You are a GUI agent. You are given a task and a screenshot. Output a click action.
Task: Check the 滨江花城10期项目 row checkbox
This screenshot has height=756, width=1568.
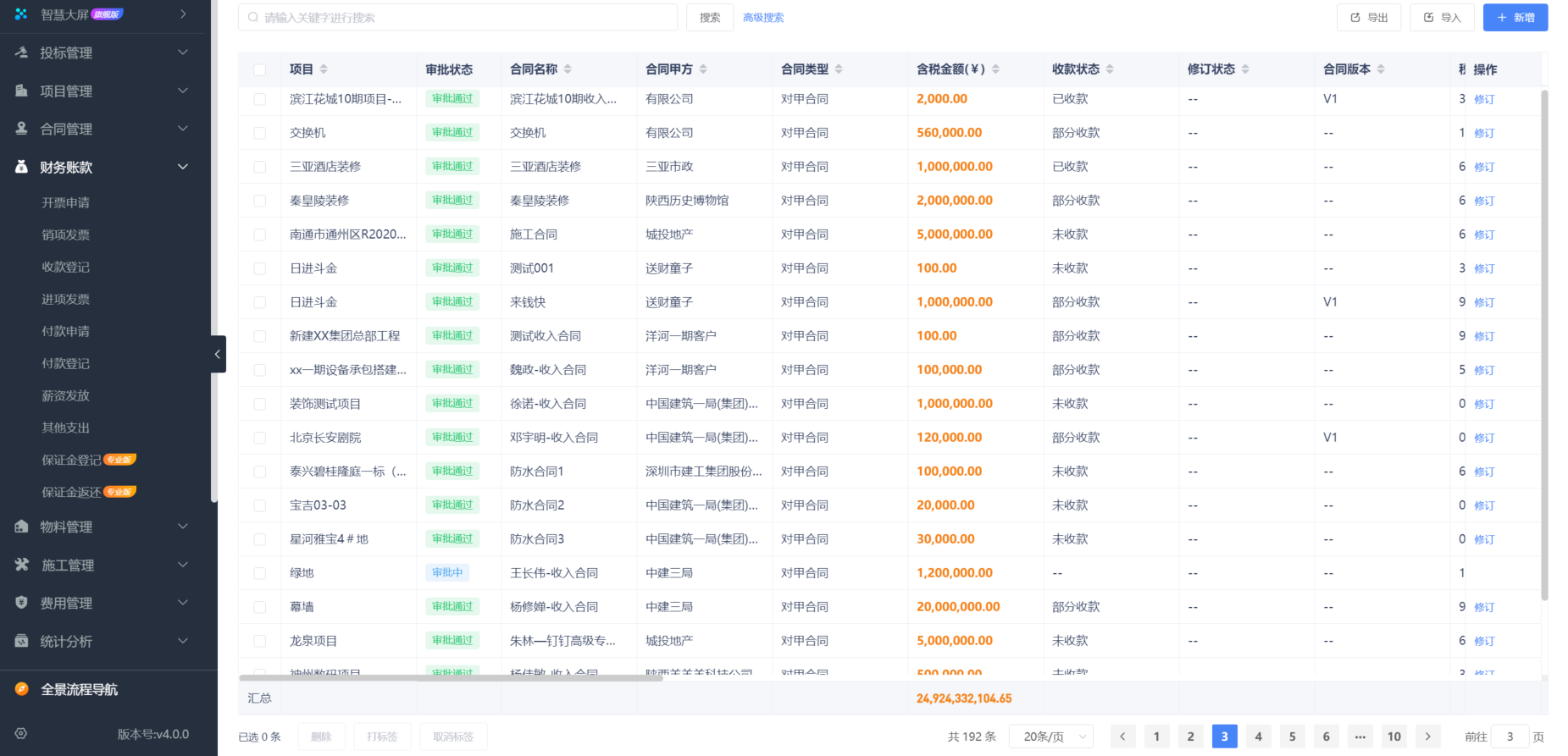[x=259, y=99]
